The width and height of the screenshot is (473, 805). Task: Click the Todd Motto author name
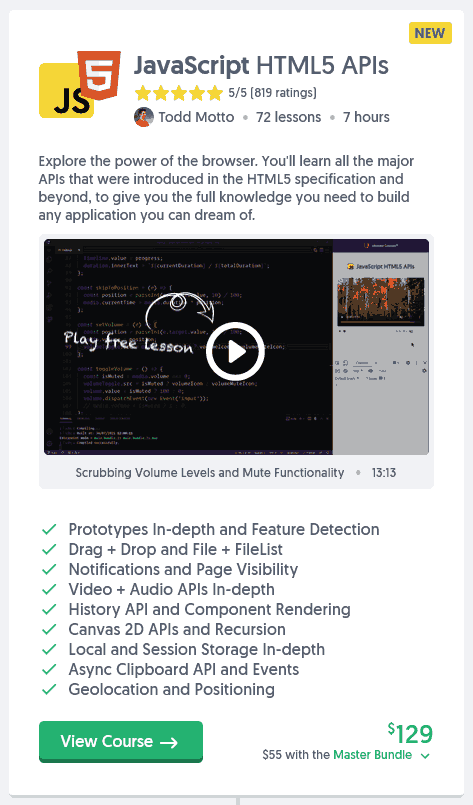pyautogui.click(x=196, y=117)
